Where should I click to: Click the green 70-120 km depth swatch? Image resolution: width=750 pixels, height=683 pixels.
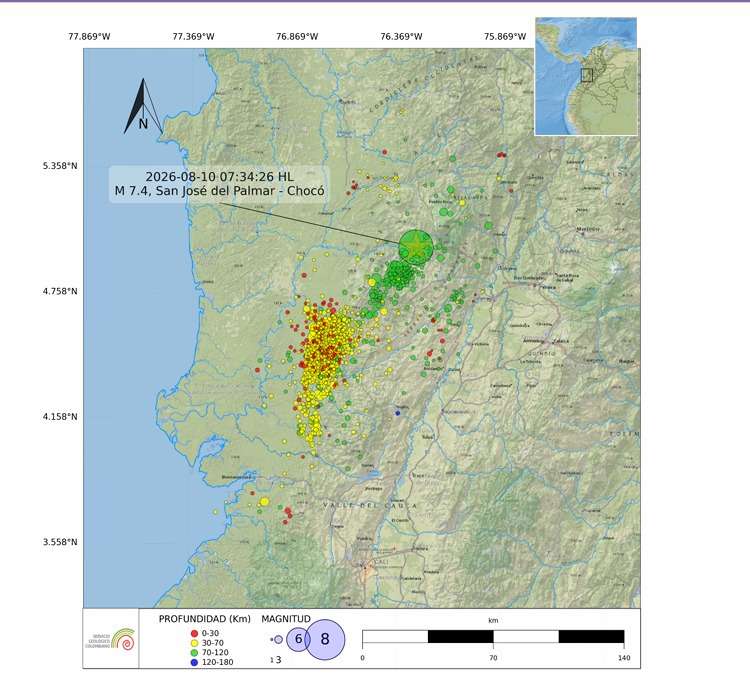194,652
